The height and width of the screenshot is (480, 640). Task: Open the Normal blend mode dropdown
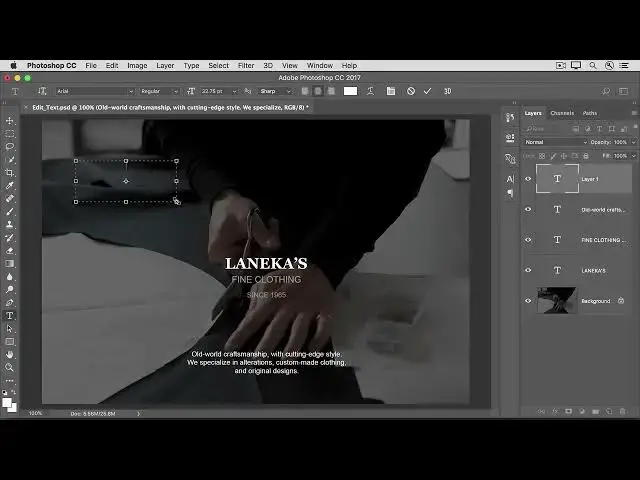pos(556,142)
